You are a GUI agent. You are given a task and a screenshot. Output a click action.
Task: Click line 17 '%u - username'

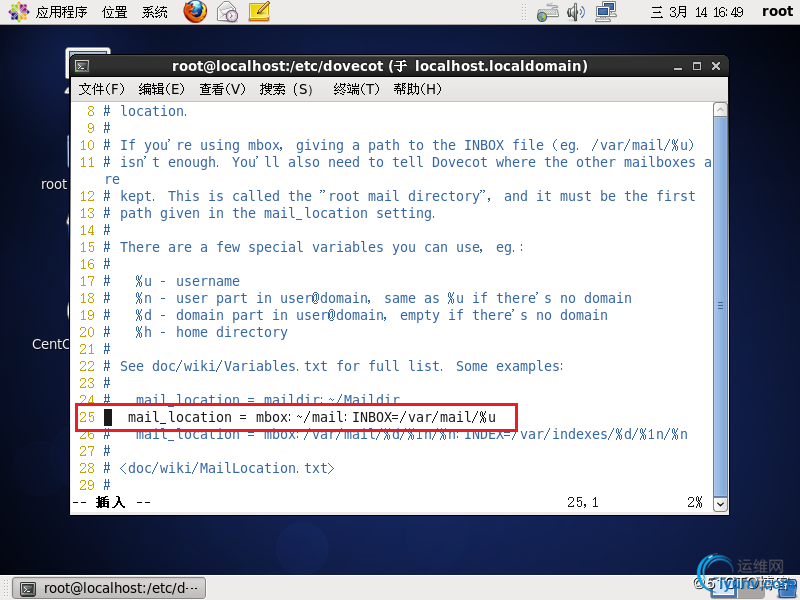[x=187, y=281]
